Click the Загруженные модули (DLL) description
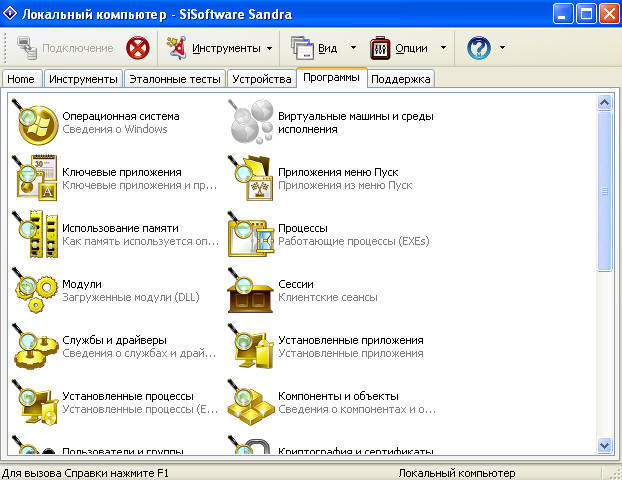 point(131,297)
